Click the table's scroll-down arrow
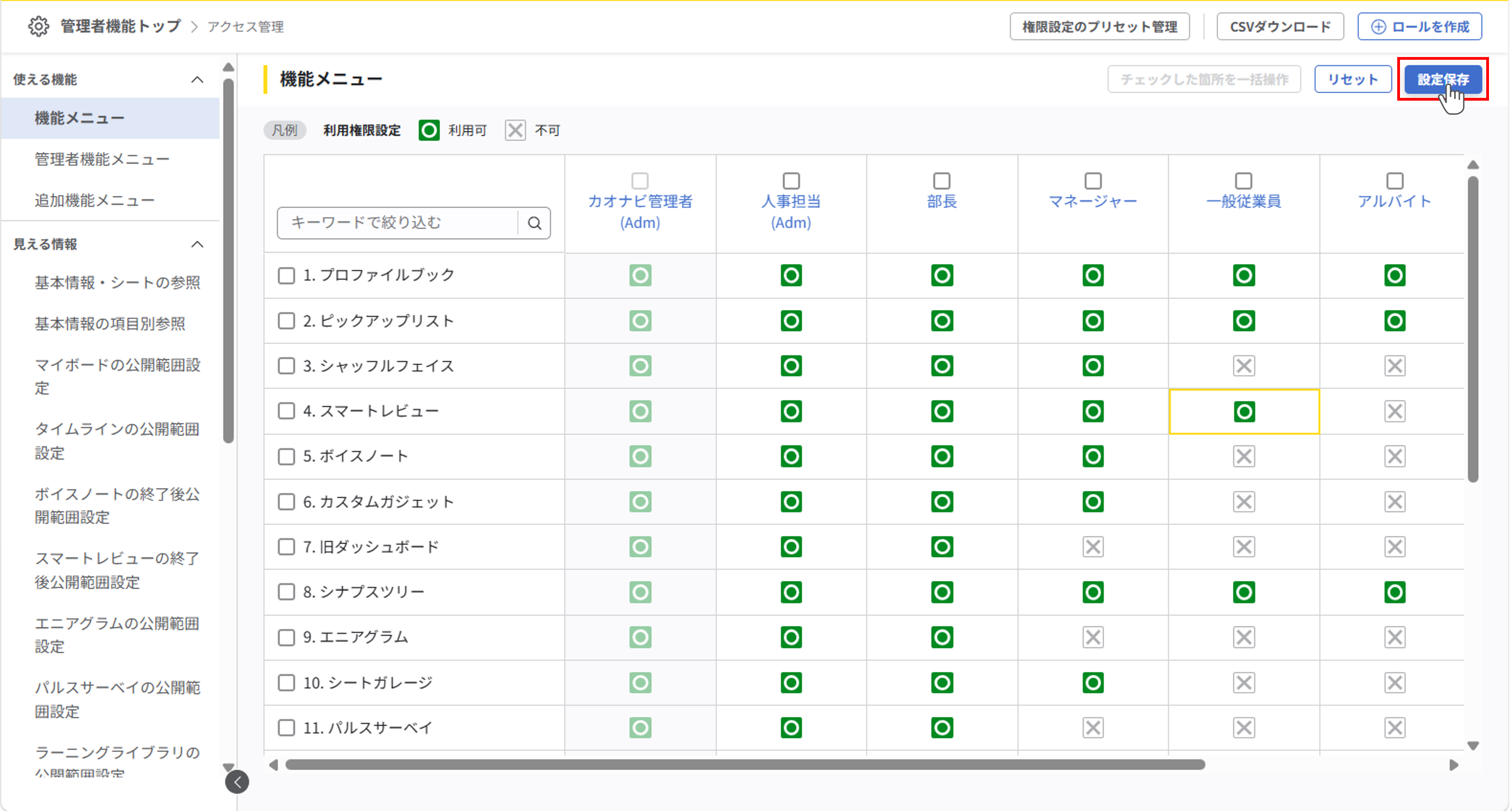 [1473, 746]
